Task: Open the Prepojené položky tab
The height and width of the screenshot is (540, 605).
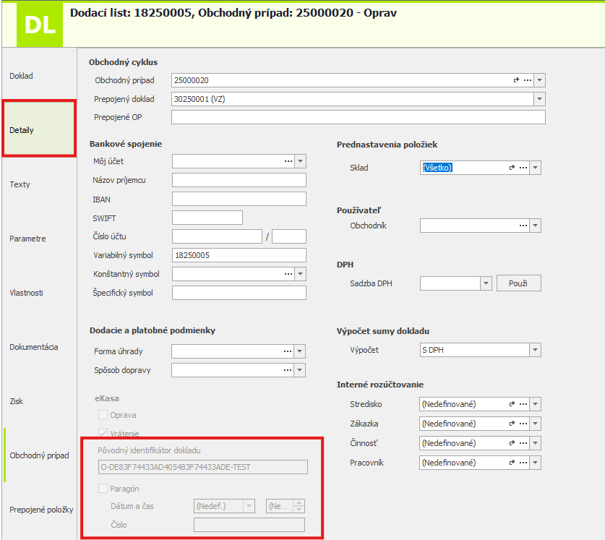Action: 41,510
